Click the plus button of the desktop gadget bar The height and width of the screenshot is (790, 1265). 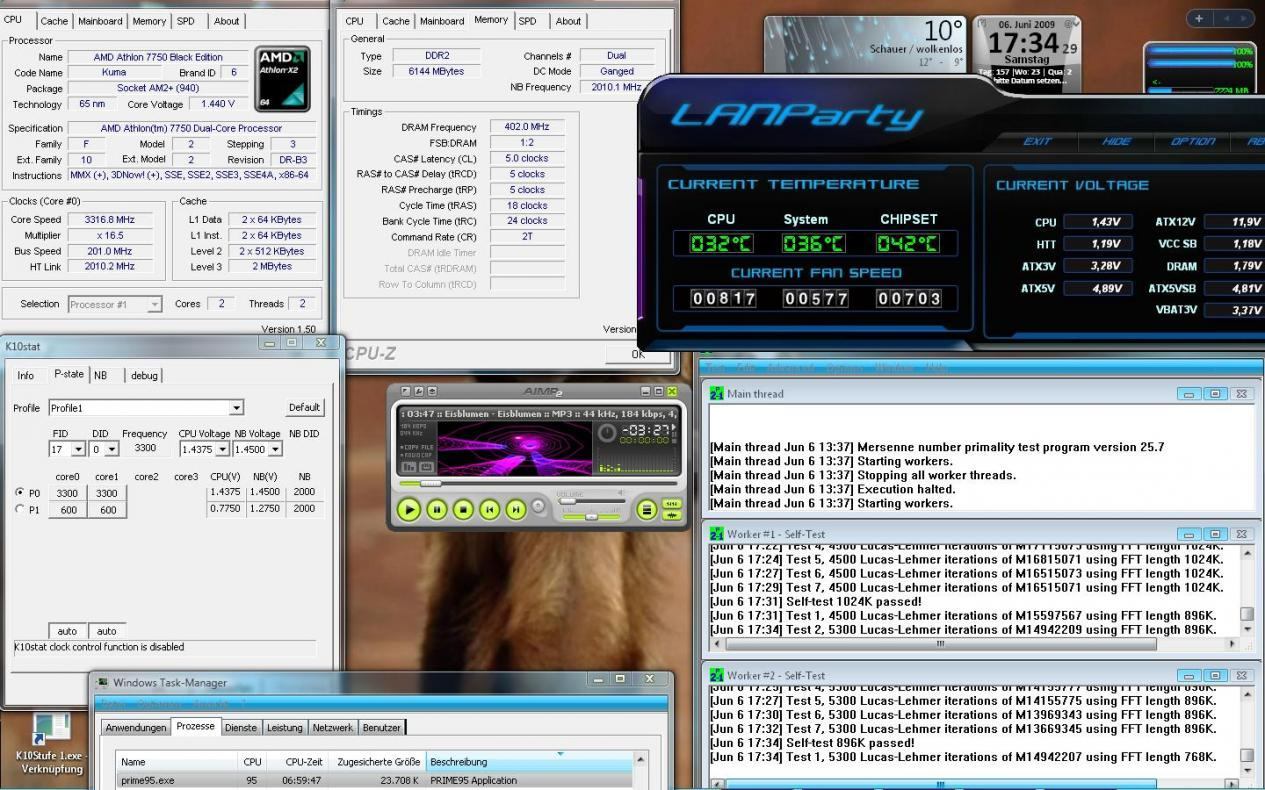tap(1198, 18)
